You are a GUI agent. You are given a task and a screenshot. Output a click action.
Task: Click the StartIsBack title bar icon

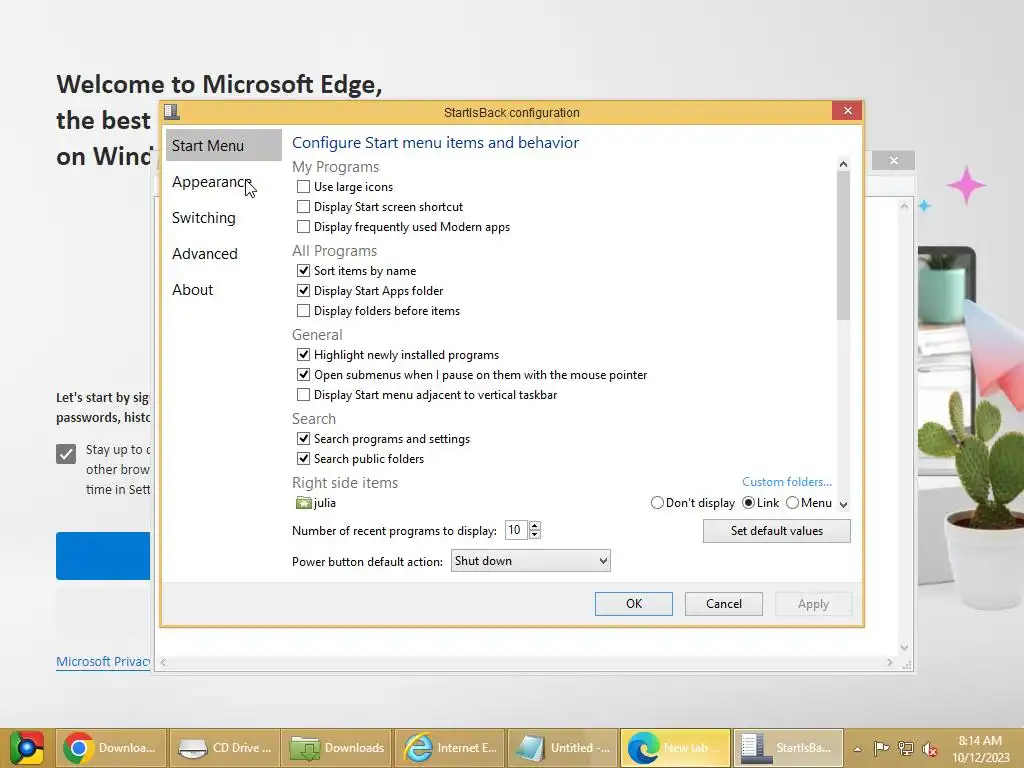(172, 112)
